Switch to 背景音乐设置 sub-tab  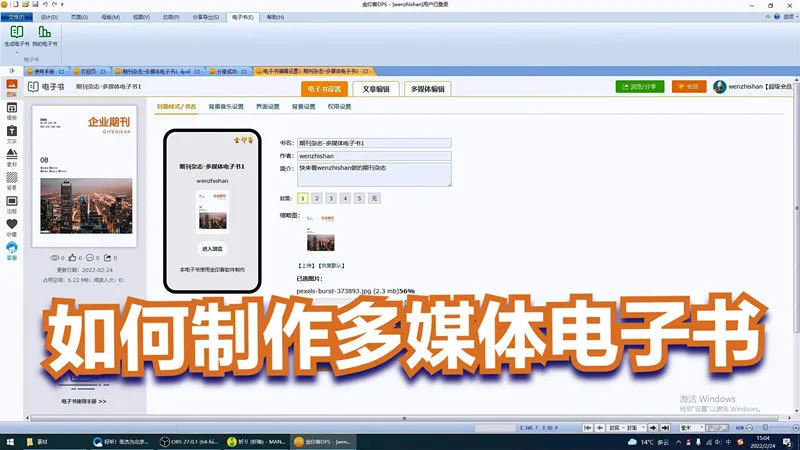(x=226, y=107)
